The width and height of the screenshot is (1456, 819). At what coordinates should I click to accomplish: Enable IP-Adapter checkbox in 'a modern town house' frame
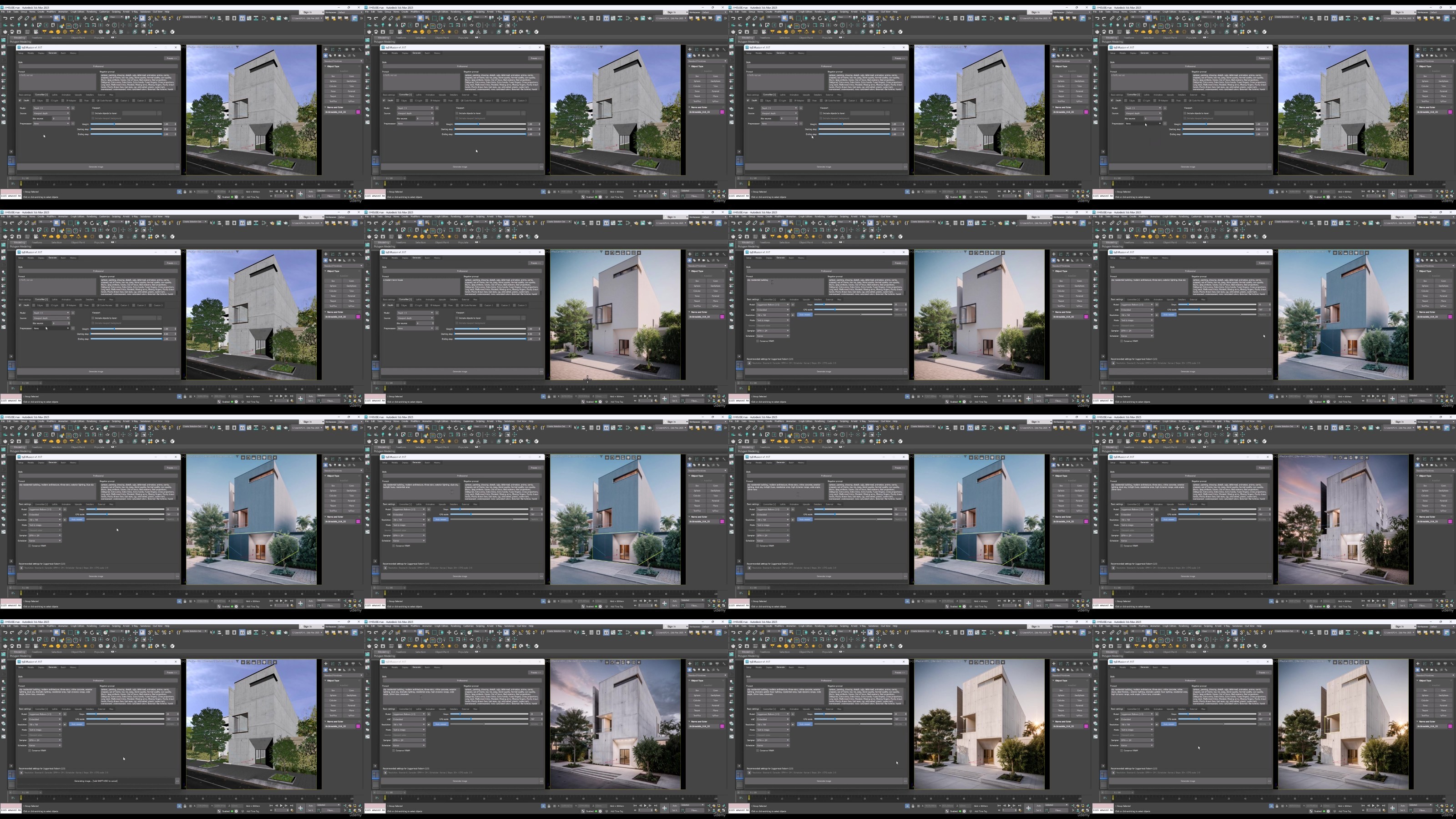click(x=427, y=305)
